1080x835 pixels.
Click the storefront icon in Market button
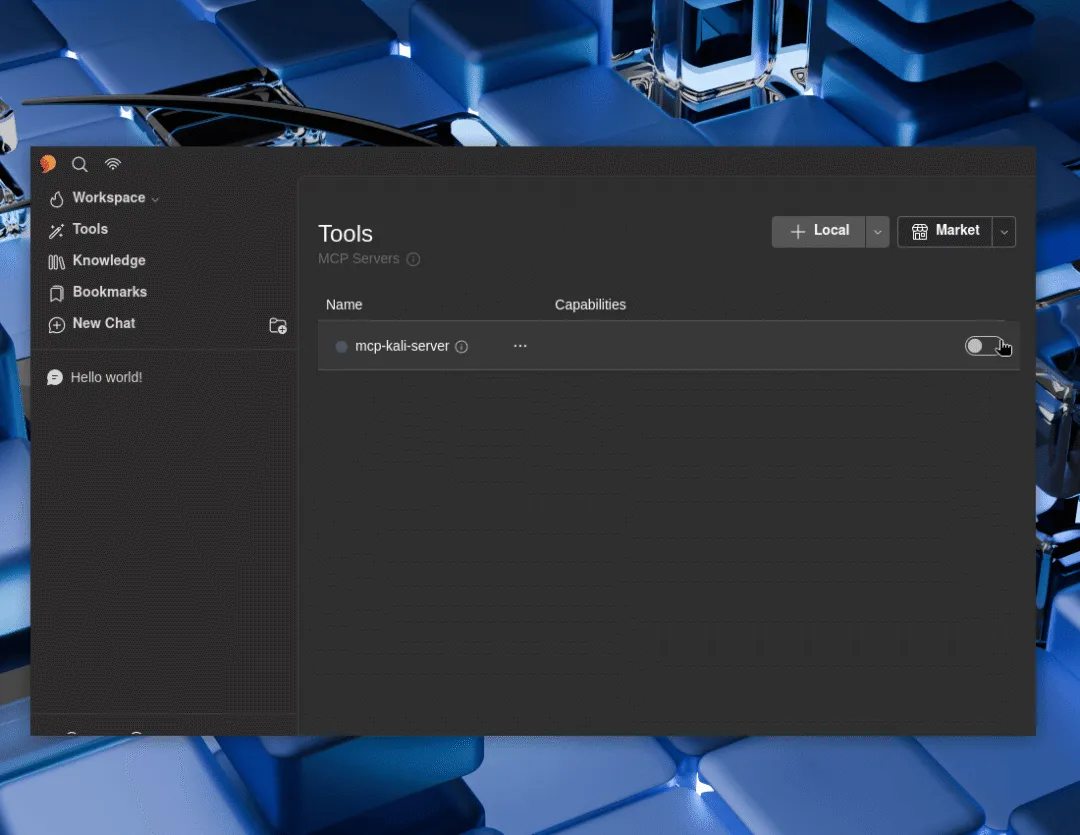920,231
